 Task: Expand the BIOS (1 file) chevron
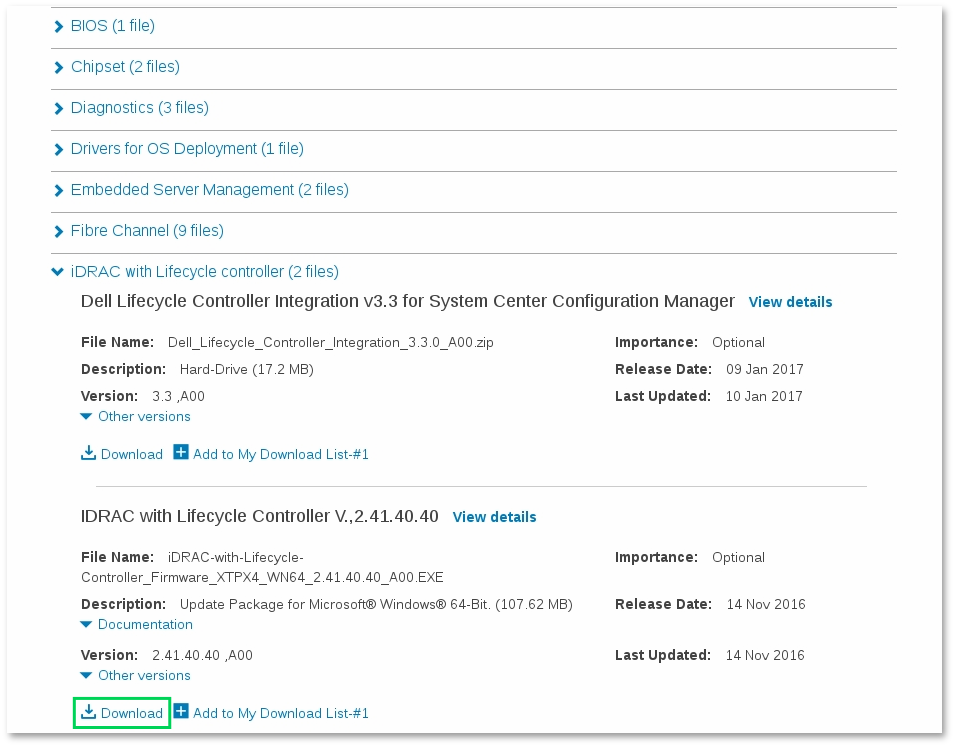[58, 26]
